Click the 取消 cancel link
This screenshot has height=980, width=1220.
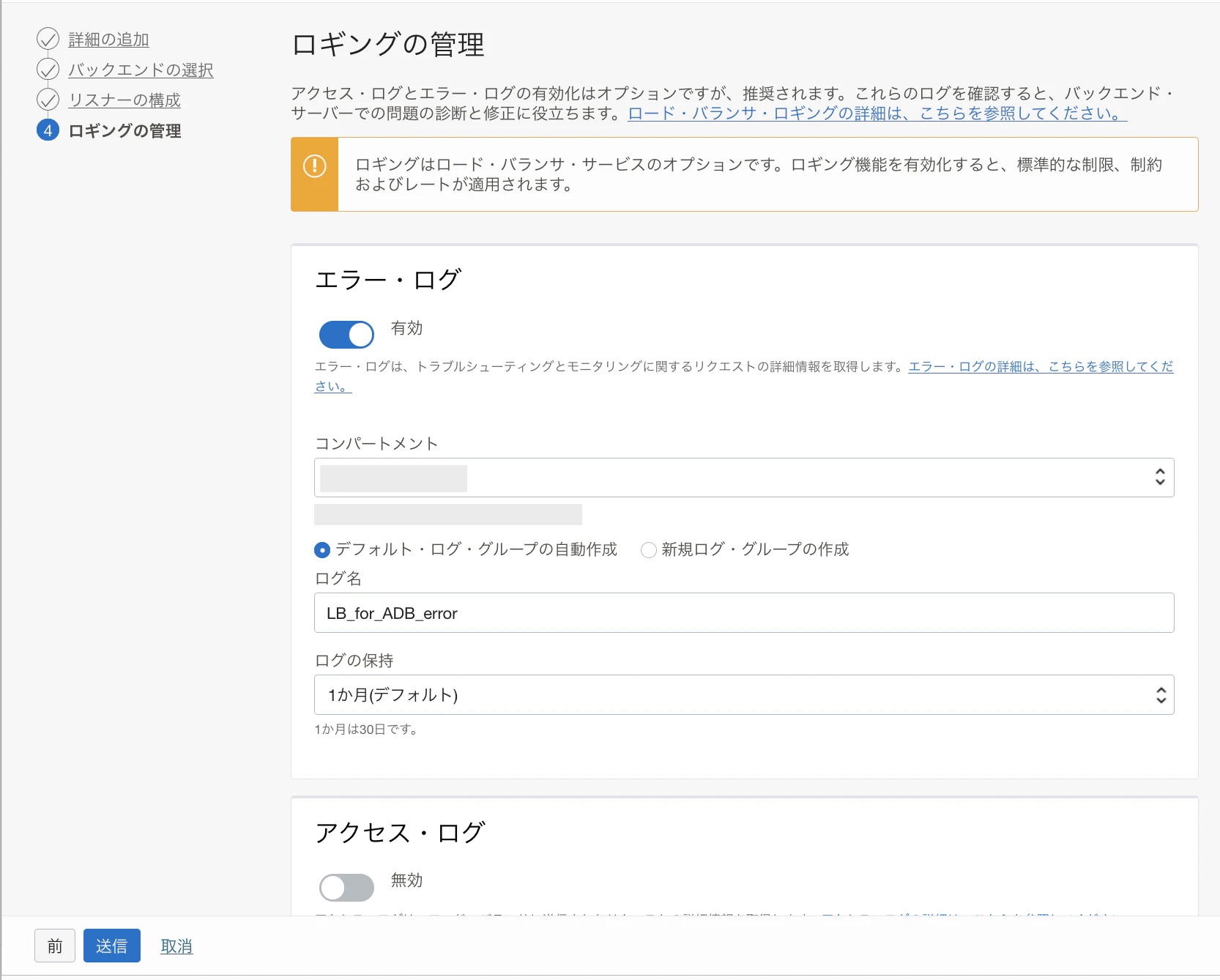coord(176,946)
